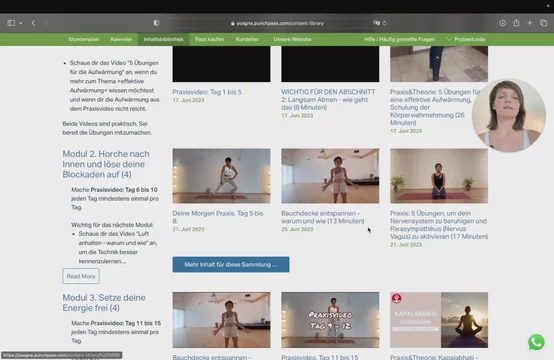Click the round presenter webcam video bubble
554x360 pixels.
coord(509,115)
